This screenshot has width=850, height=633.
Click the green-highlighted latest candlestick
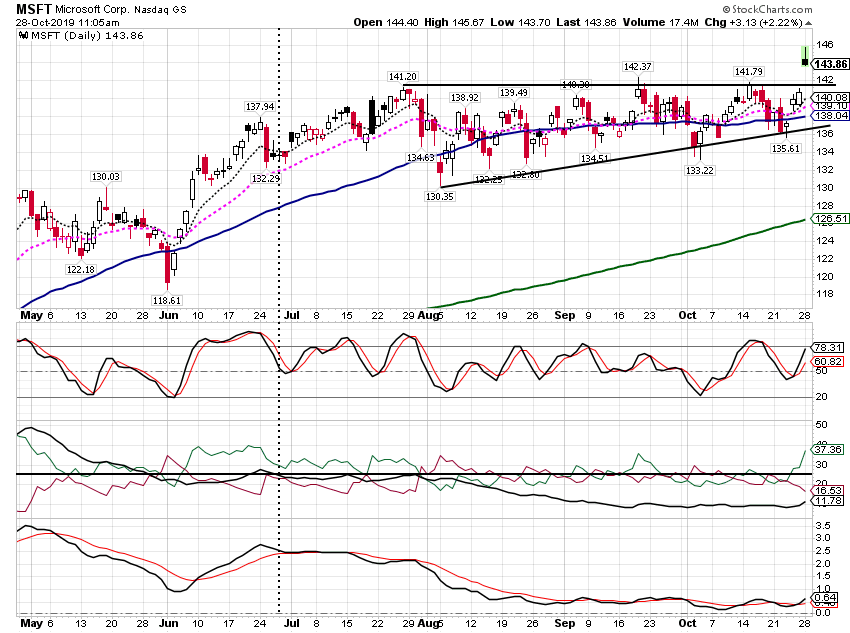pyautogui.click(x=805, y=57)
